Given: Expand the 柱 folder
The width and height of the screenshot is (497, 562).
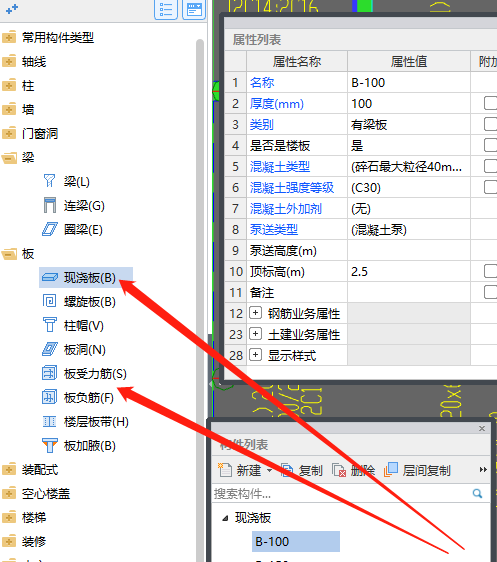Looking at the screenshot, I should tap(9, 85).
